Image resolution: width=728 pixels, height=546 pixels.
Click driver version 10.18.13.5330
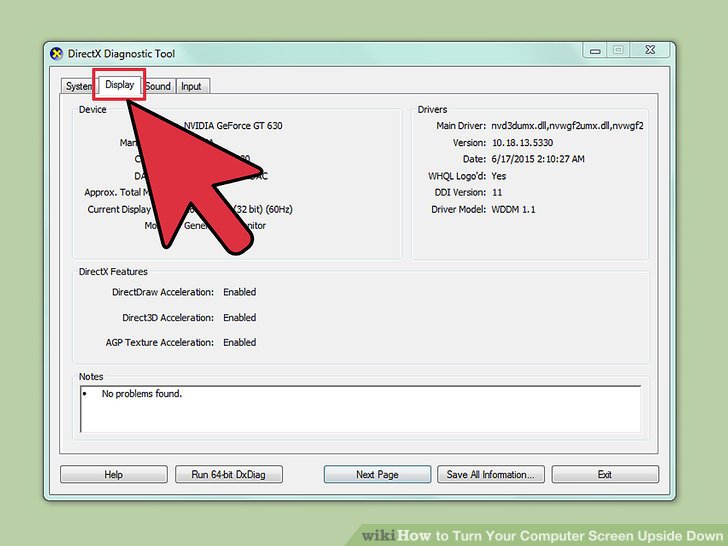pyautogui.click(x=522, y=143)
